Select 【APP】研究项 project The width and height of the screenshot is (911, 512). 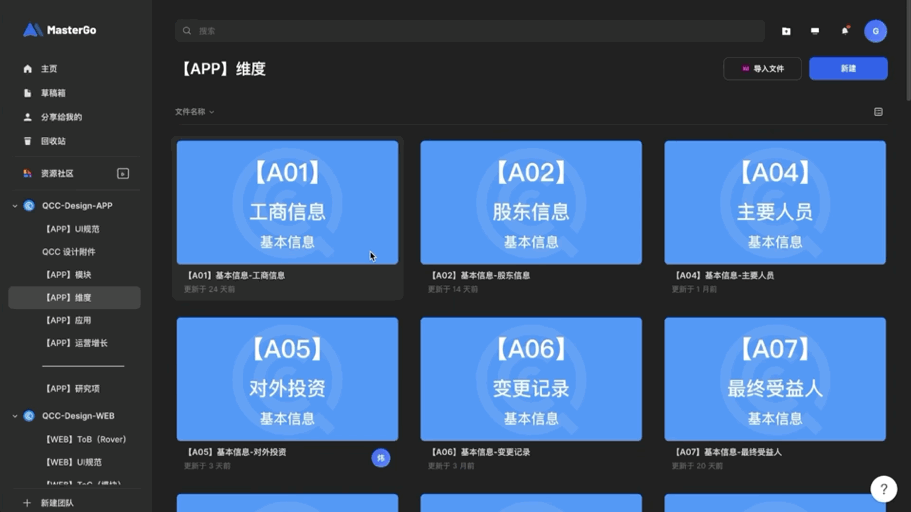[71, 389]
